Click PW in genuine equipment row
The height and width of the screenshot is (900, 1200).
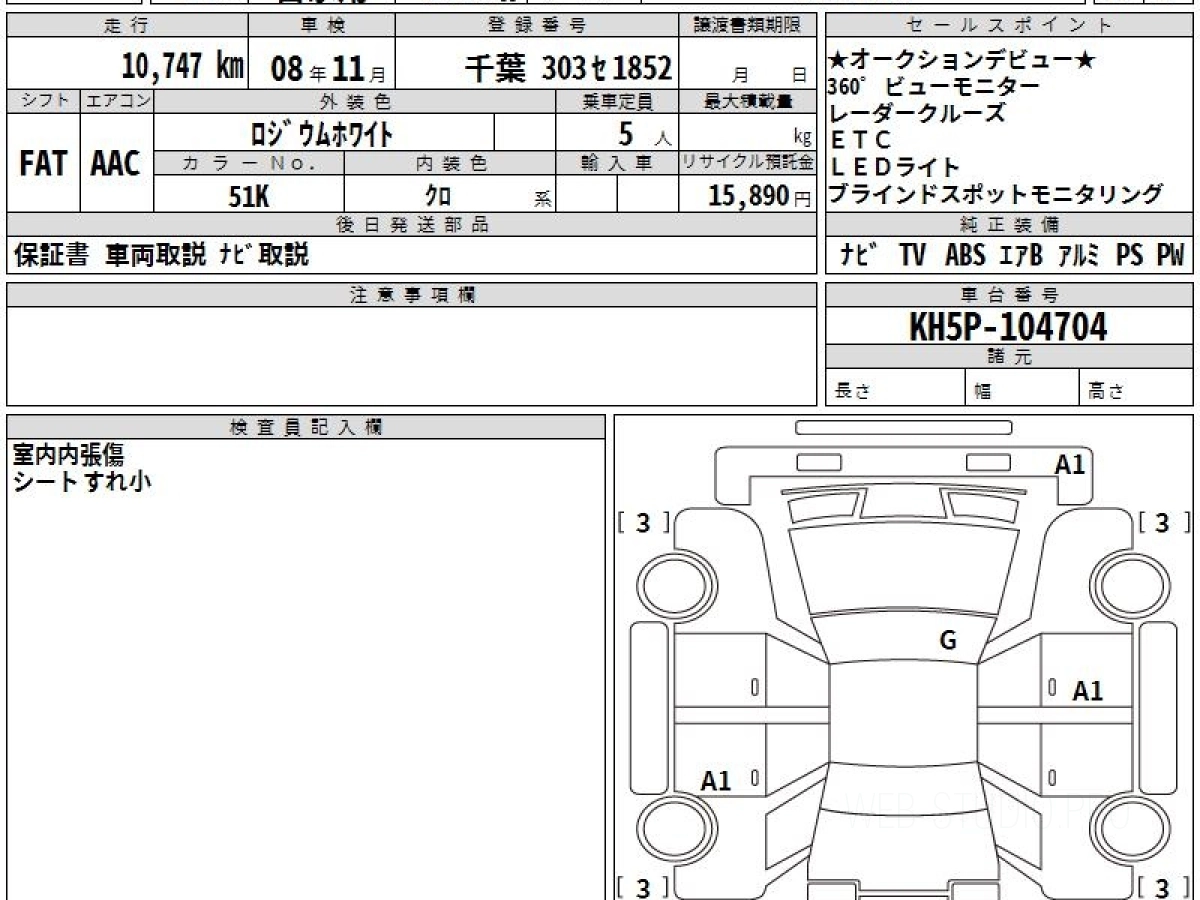coord(1171,255)
